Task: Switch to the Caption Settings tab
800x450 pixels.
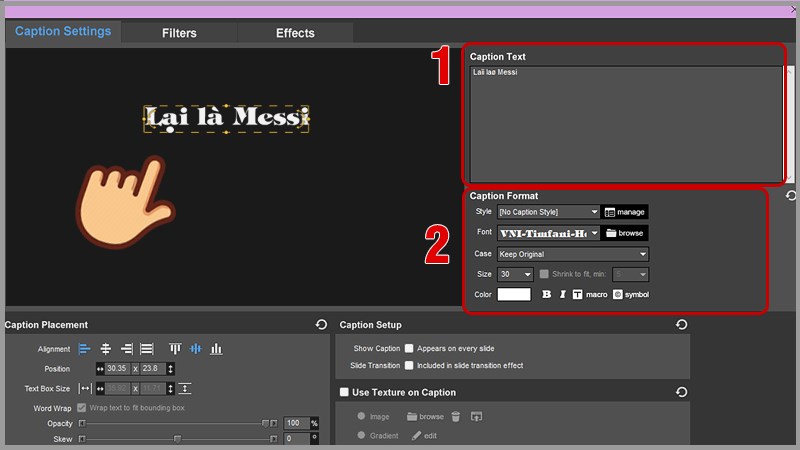Action: 63,31
